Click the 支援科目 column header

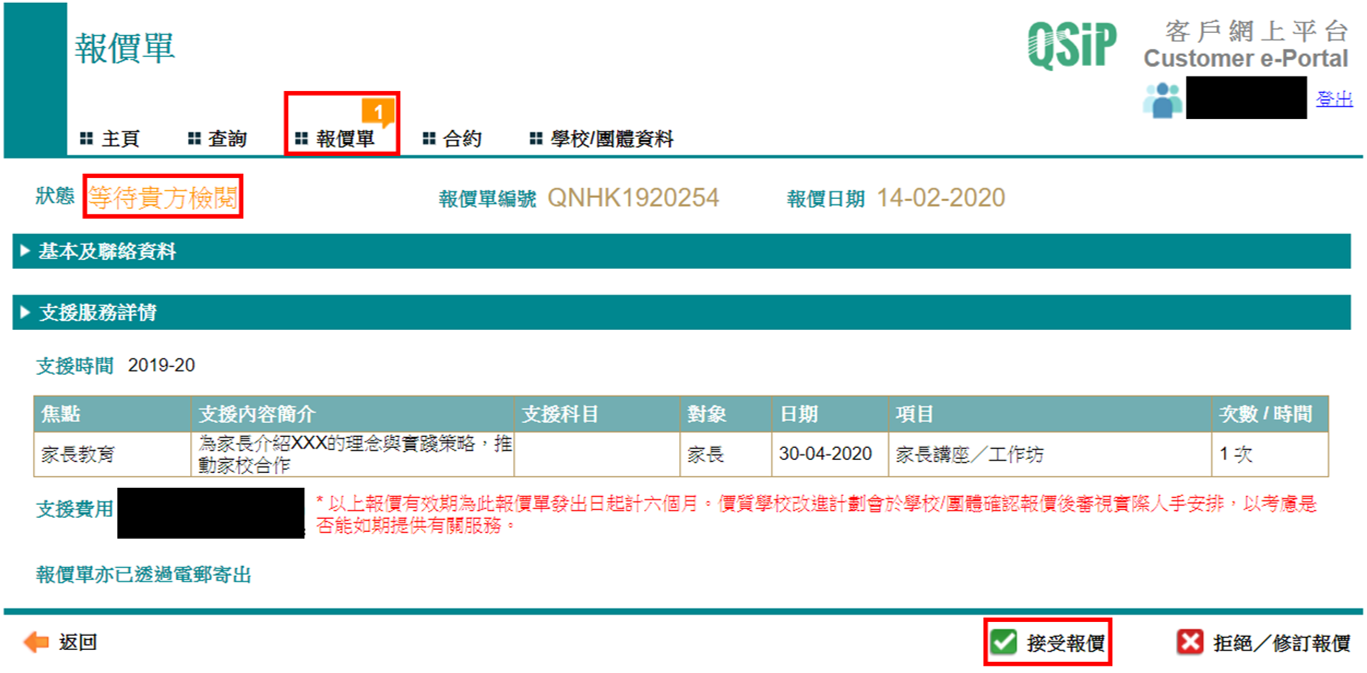[x=597, y=414]
